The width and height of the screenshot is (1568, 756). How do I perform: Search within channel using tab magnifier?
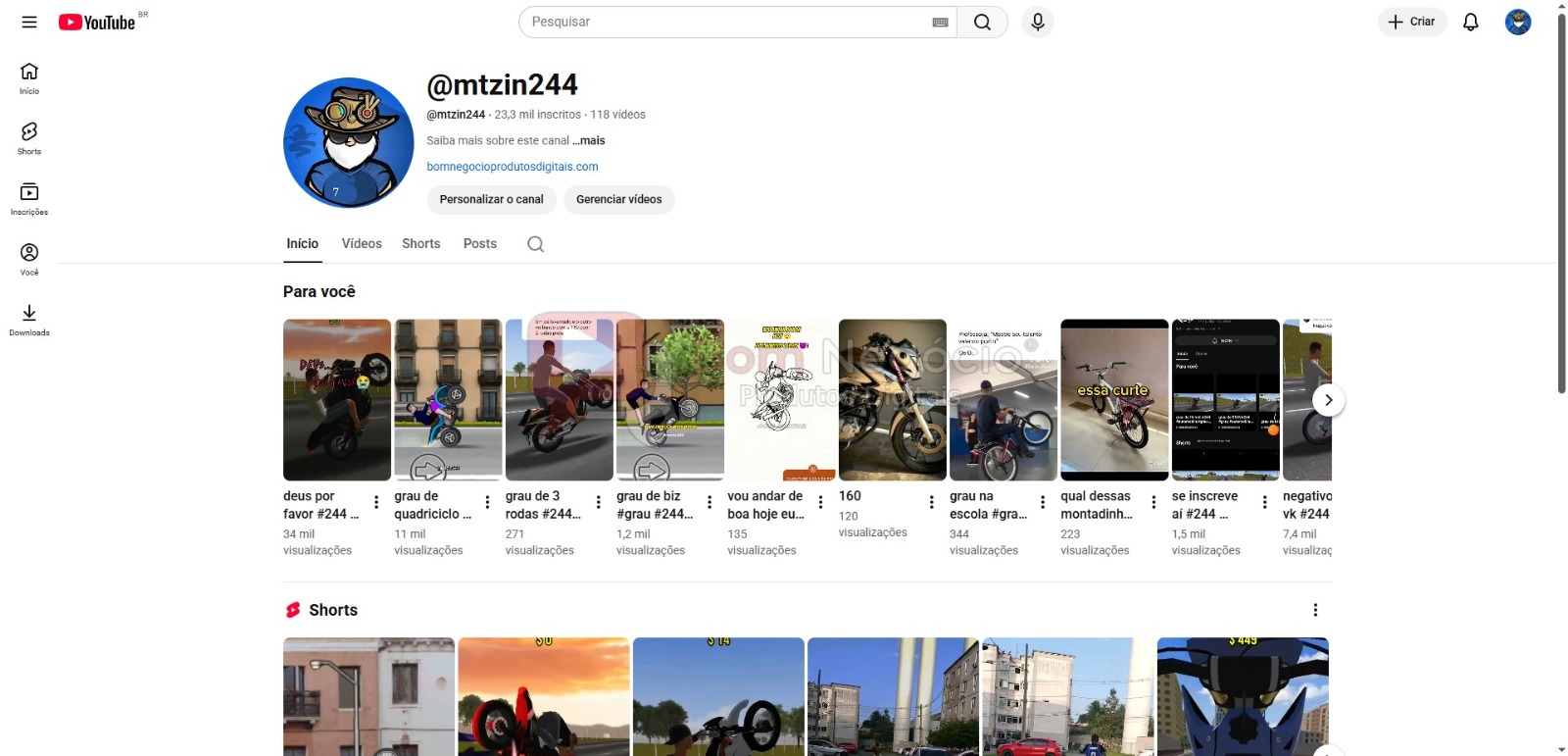[535, 244]
